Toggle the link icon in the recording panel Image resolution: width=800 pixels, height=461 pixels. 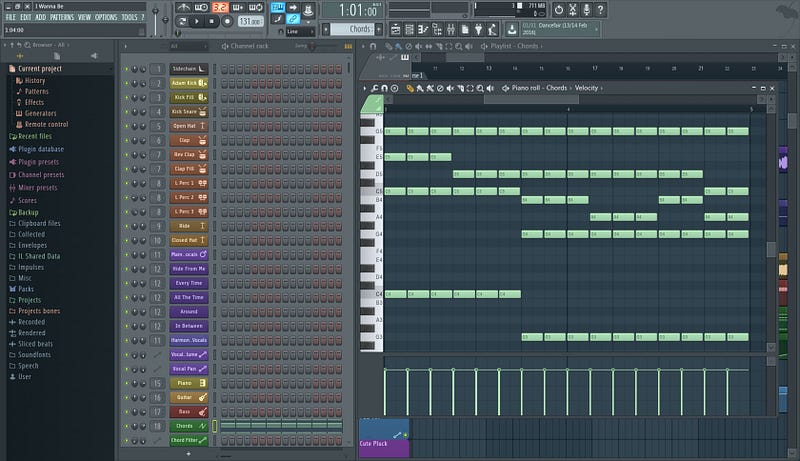point(293,19)
